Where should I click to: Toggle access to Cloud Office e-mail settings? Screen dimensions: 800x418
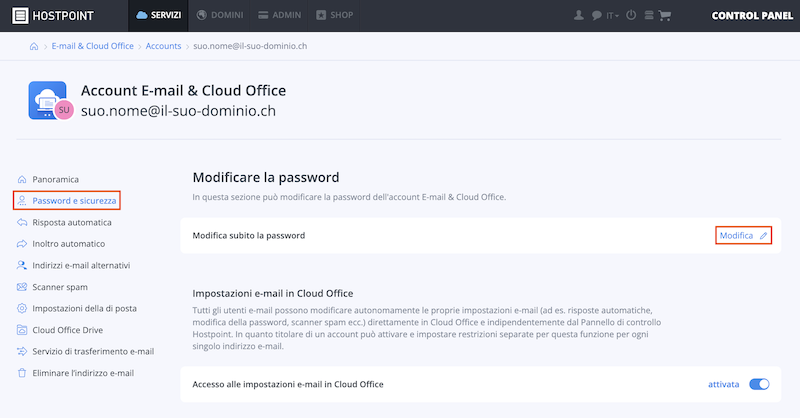coord(759,384)
